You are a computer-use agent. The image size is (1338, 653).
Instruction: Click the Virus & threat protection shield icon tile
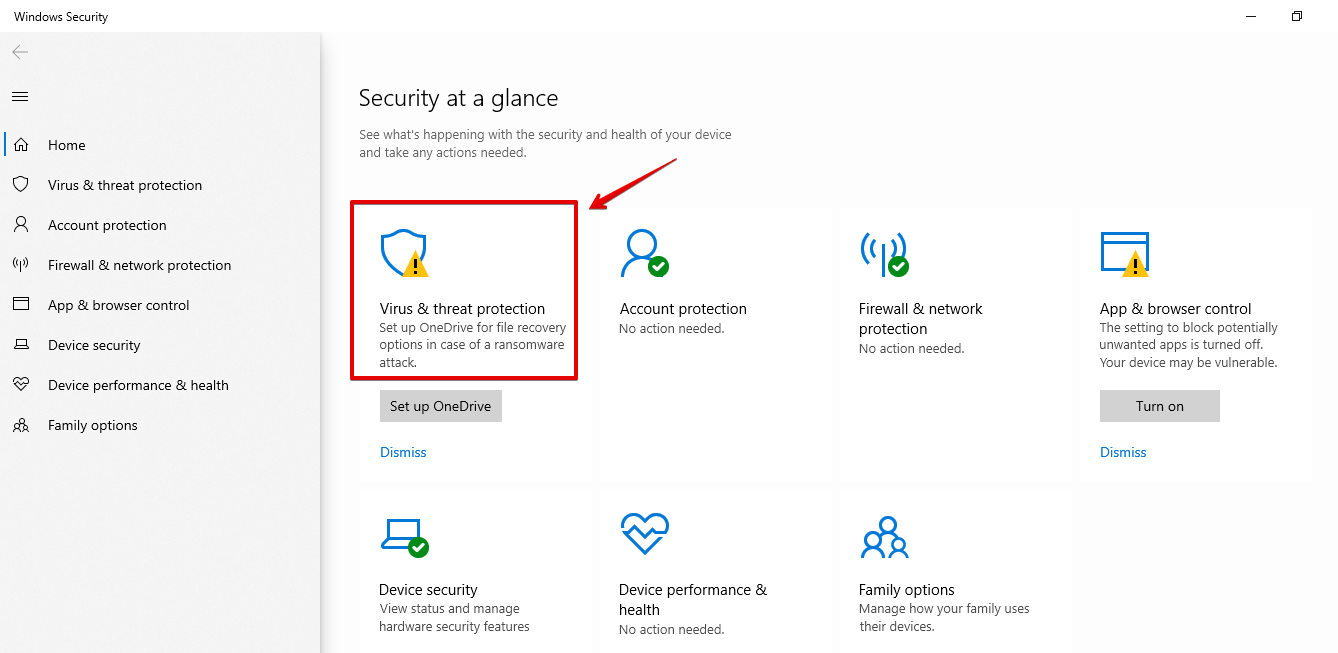click(404, 254)
